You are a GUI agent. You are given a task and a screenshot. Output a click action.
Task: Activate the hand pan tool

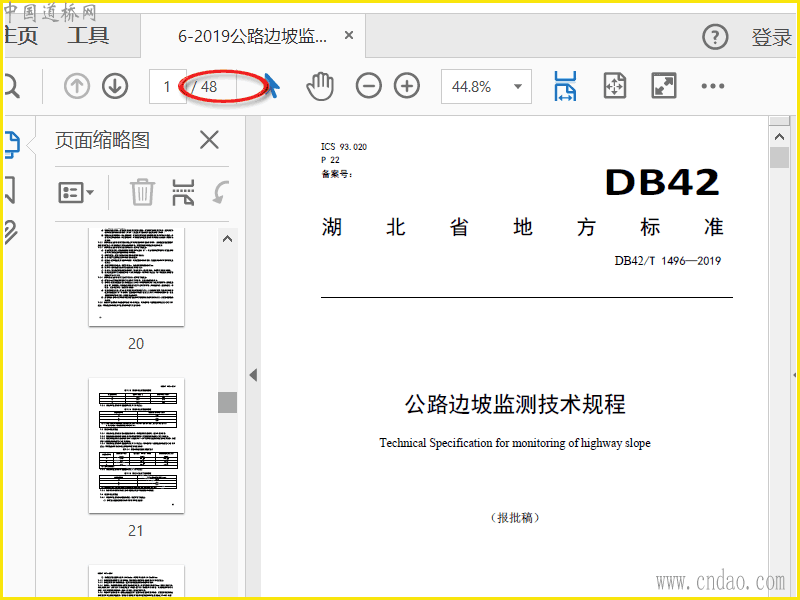[320, 86]
